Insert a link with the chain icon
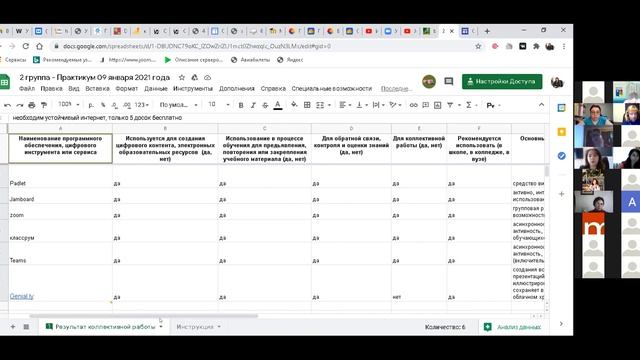The image size is (640, 360). 413,105
